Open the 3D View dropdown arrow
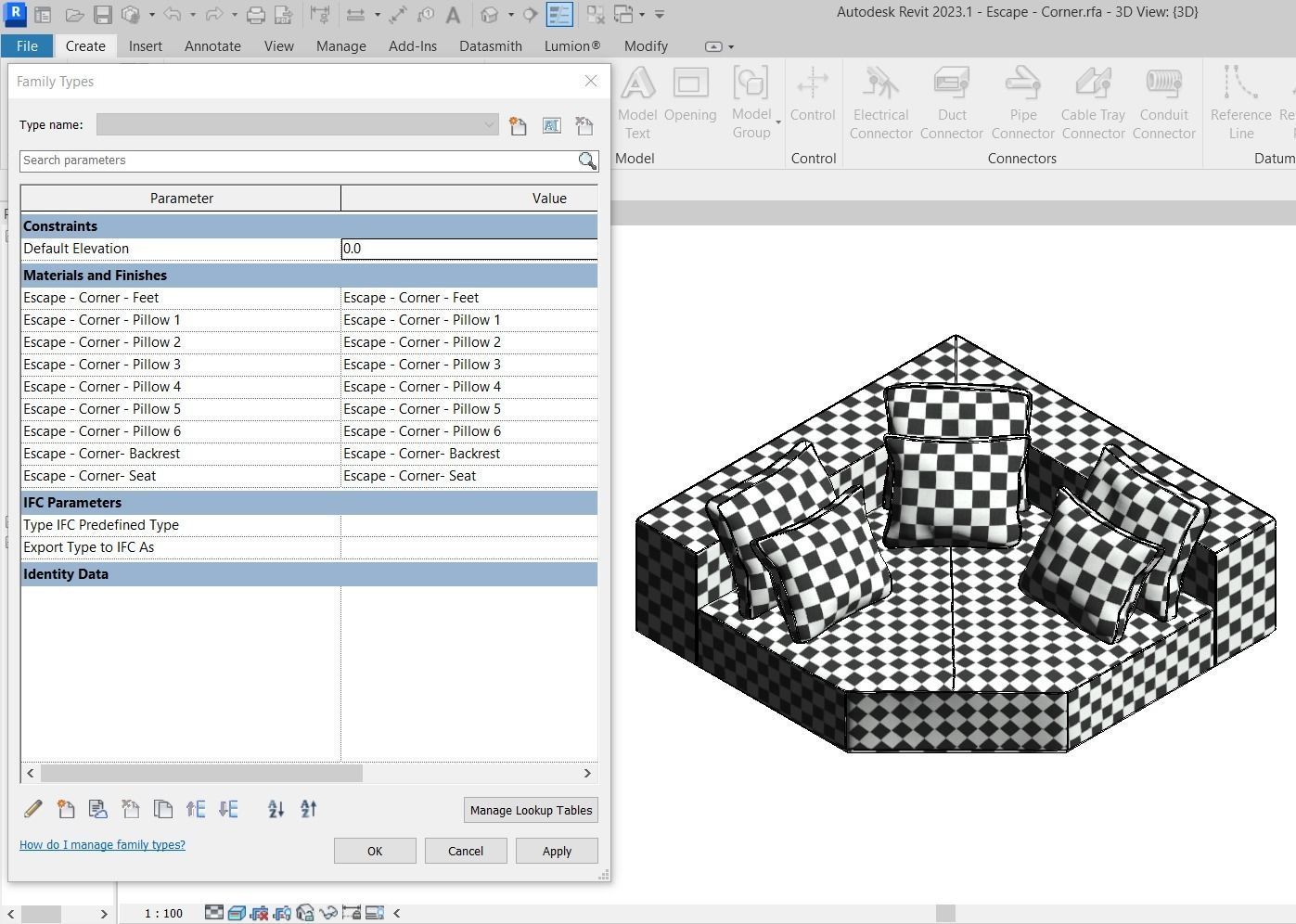 510,15
